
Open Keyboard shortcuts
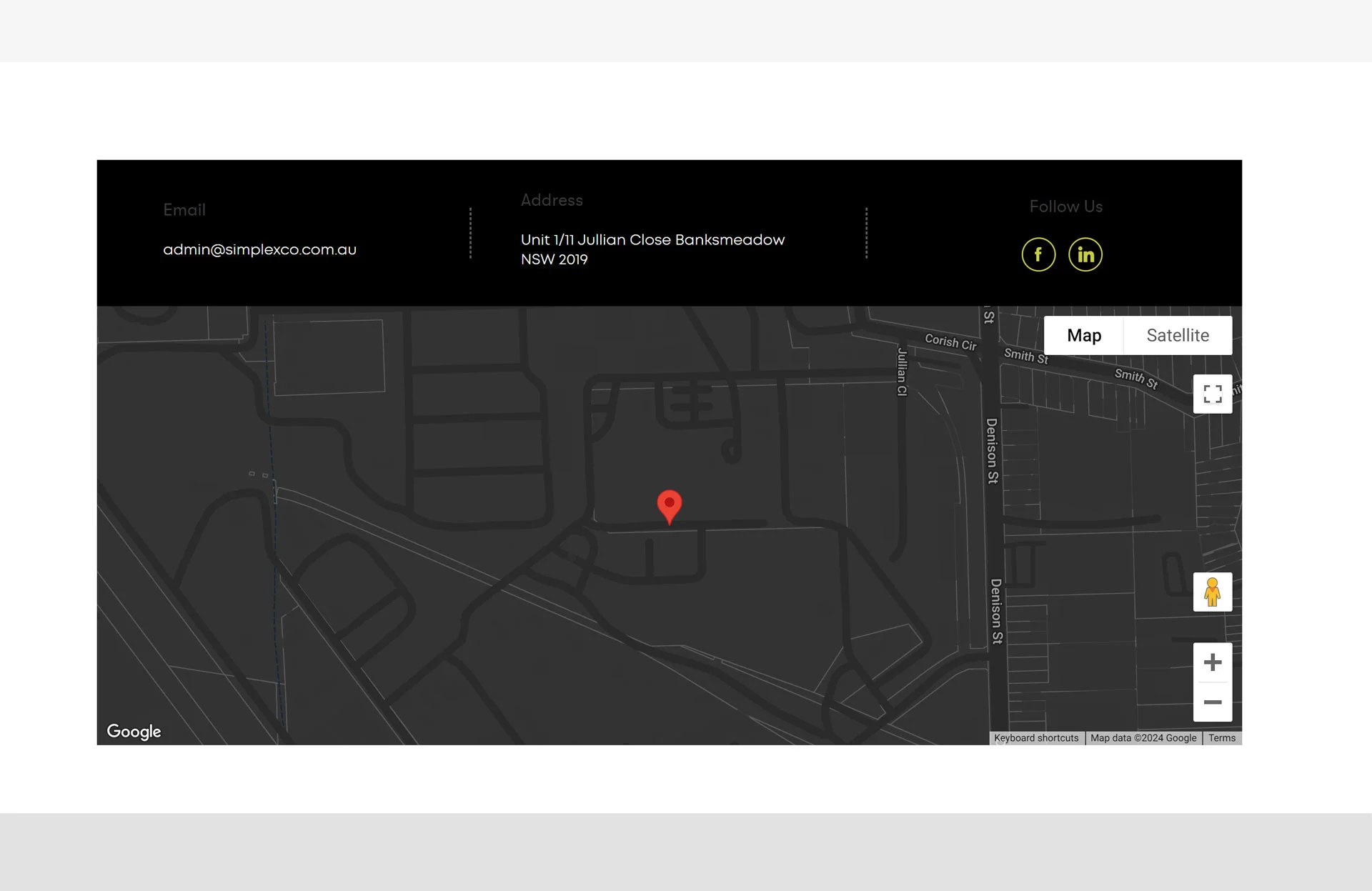click(x=1036, y=738)
